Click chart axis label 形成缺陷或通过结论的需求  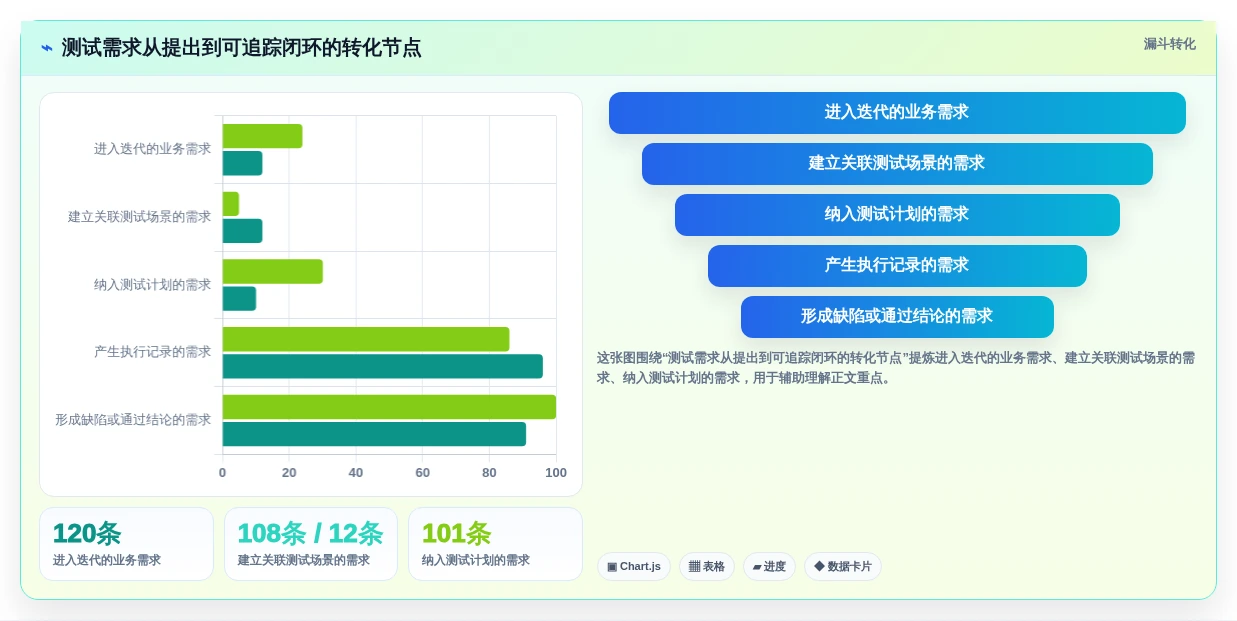pos(133,420)
